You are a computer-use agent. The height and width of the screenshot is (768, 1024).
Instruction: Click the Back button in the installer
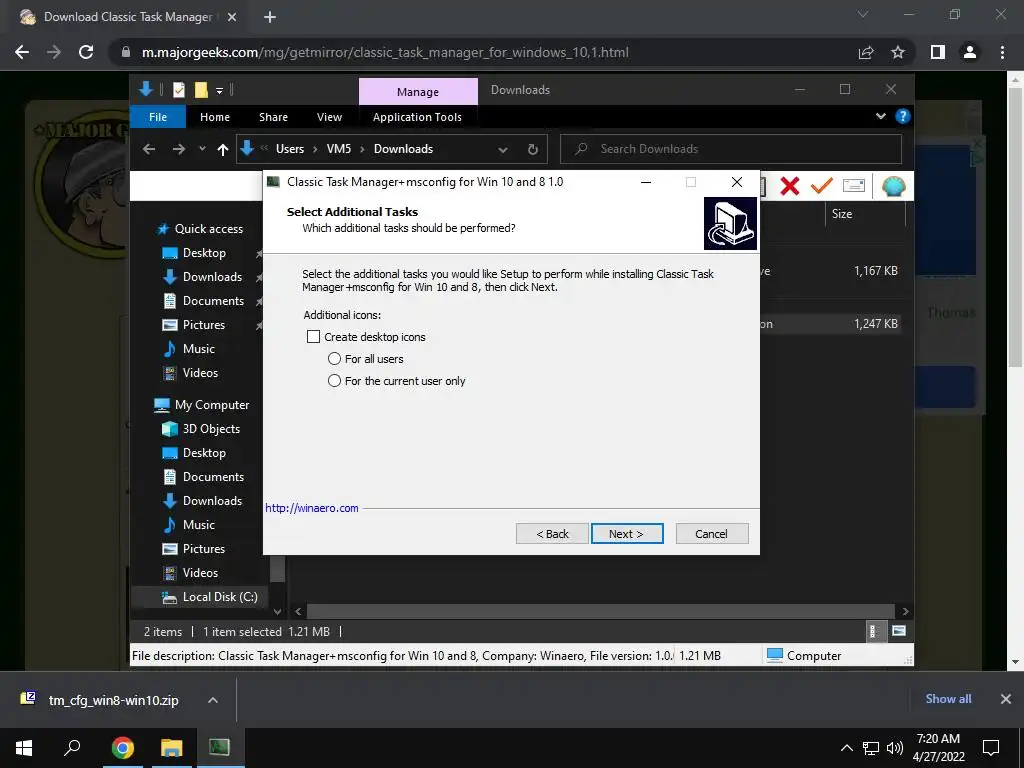coord(552,534)
